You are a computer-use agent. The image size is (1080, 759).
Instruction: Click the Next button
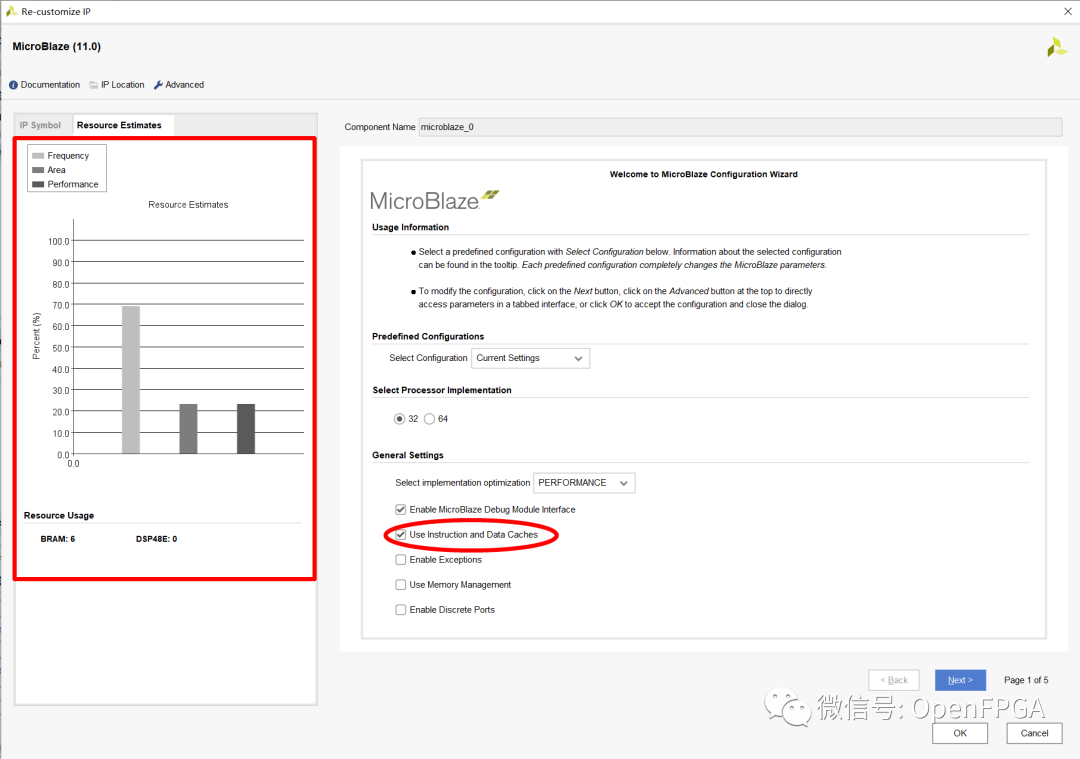tap(960, 680)
